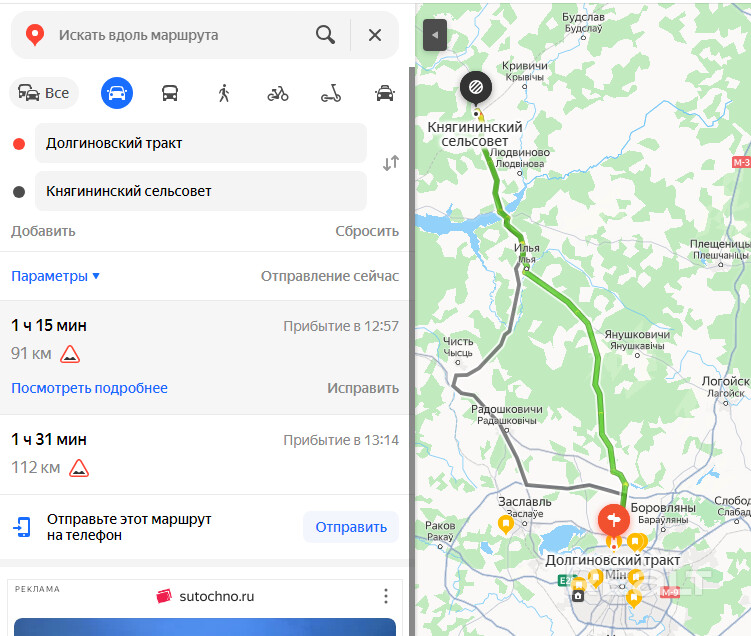Open the ad options three-dot menu
The height and width of the screenshot is (636, 751).
pyautogui.click(x=386, y=596)
